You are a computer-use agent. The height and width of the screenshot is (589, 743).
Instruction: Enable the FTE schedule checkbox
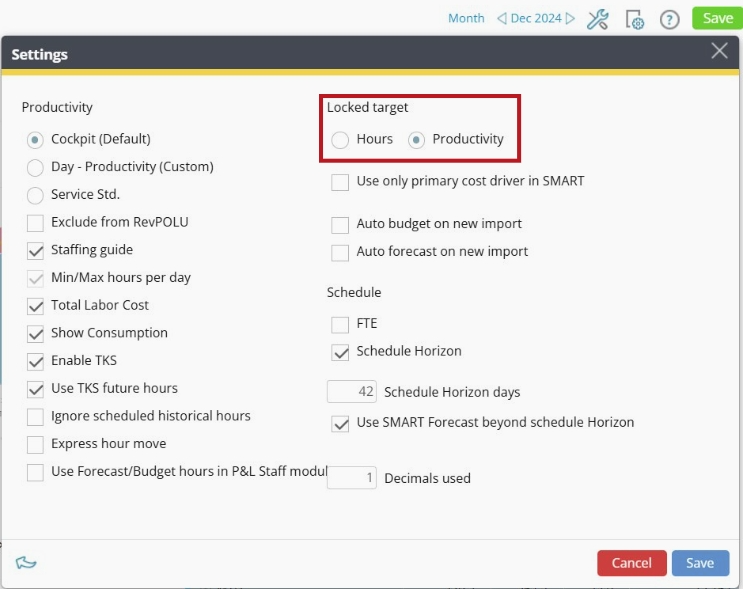[340, 324]
